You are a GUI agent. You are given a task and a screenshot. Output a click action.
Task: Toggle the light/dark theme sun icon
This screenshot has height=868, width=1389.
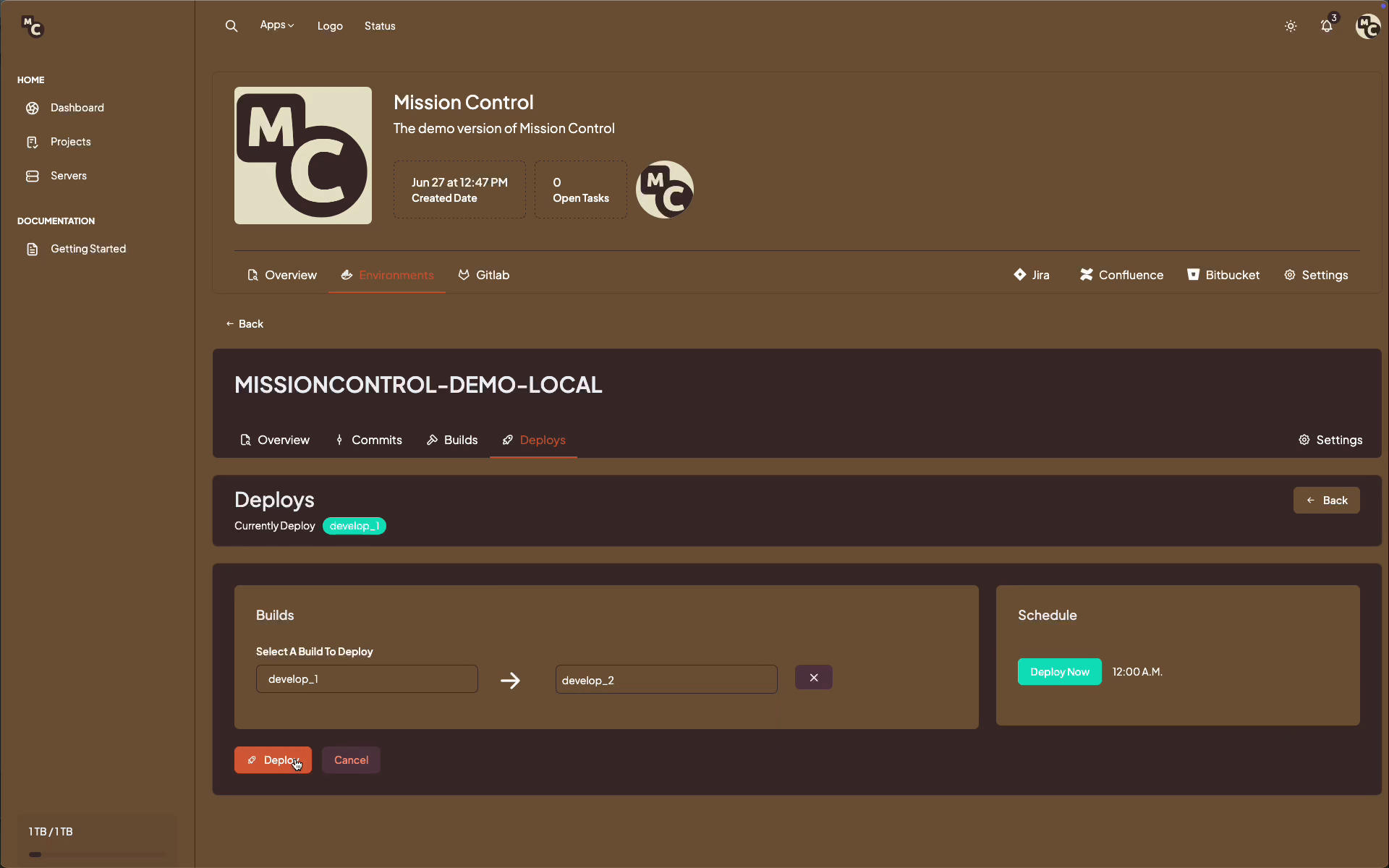1291,26
